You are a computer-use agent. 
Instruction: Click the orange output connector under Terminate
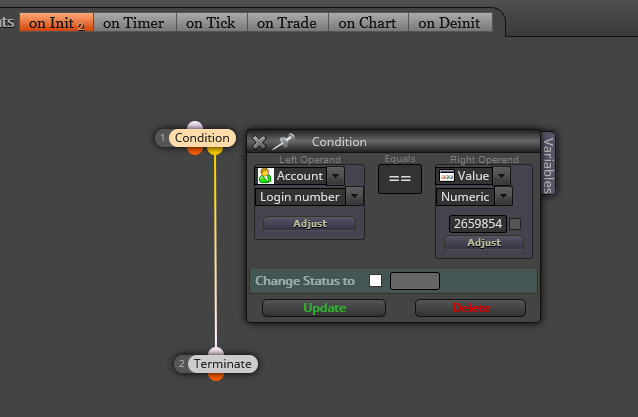click(x=216, y=377)
